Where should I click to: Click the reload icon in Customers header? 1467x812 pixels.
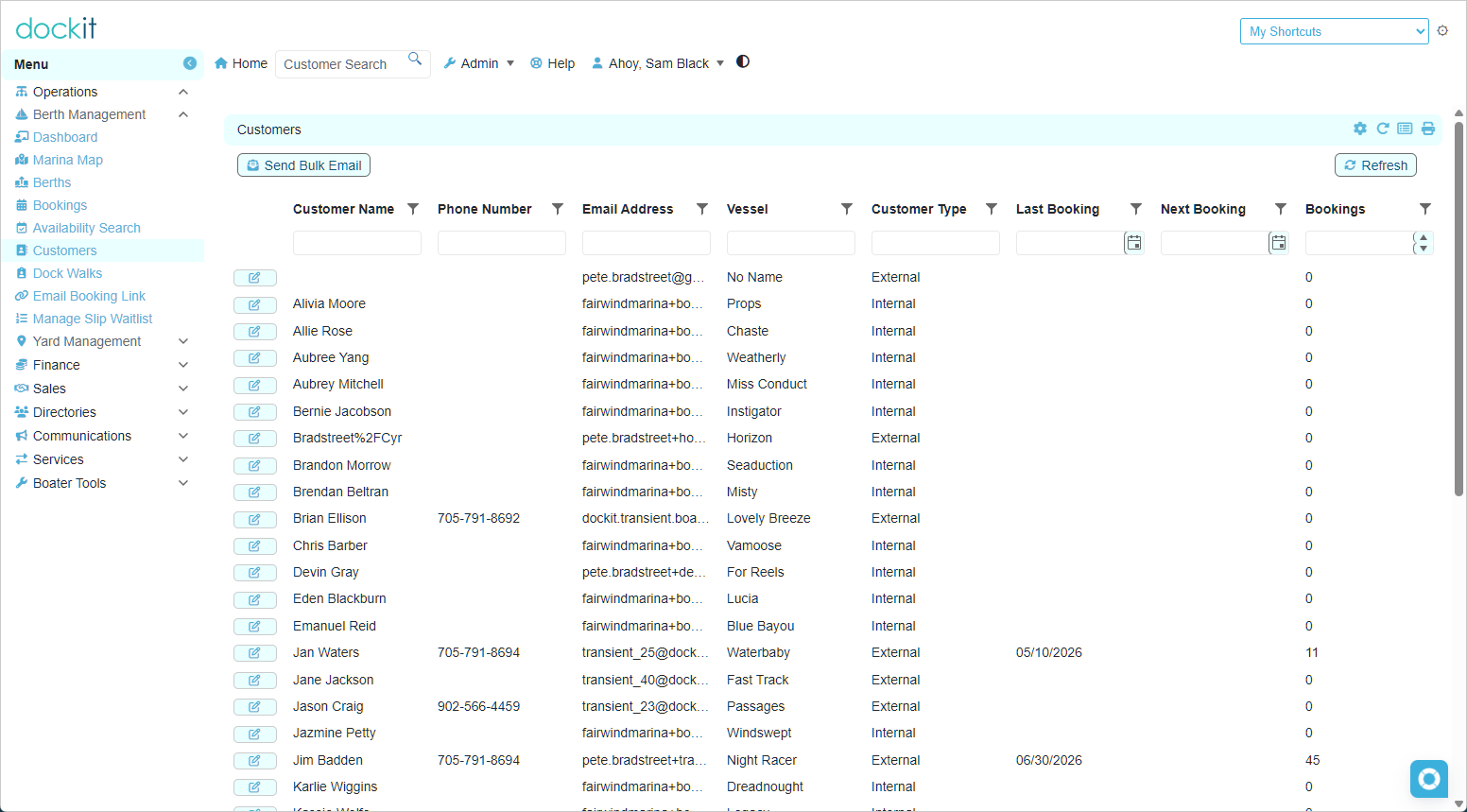1383,129
